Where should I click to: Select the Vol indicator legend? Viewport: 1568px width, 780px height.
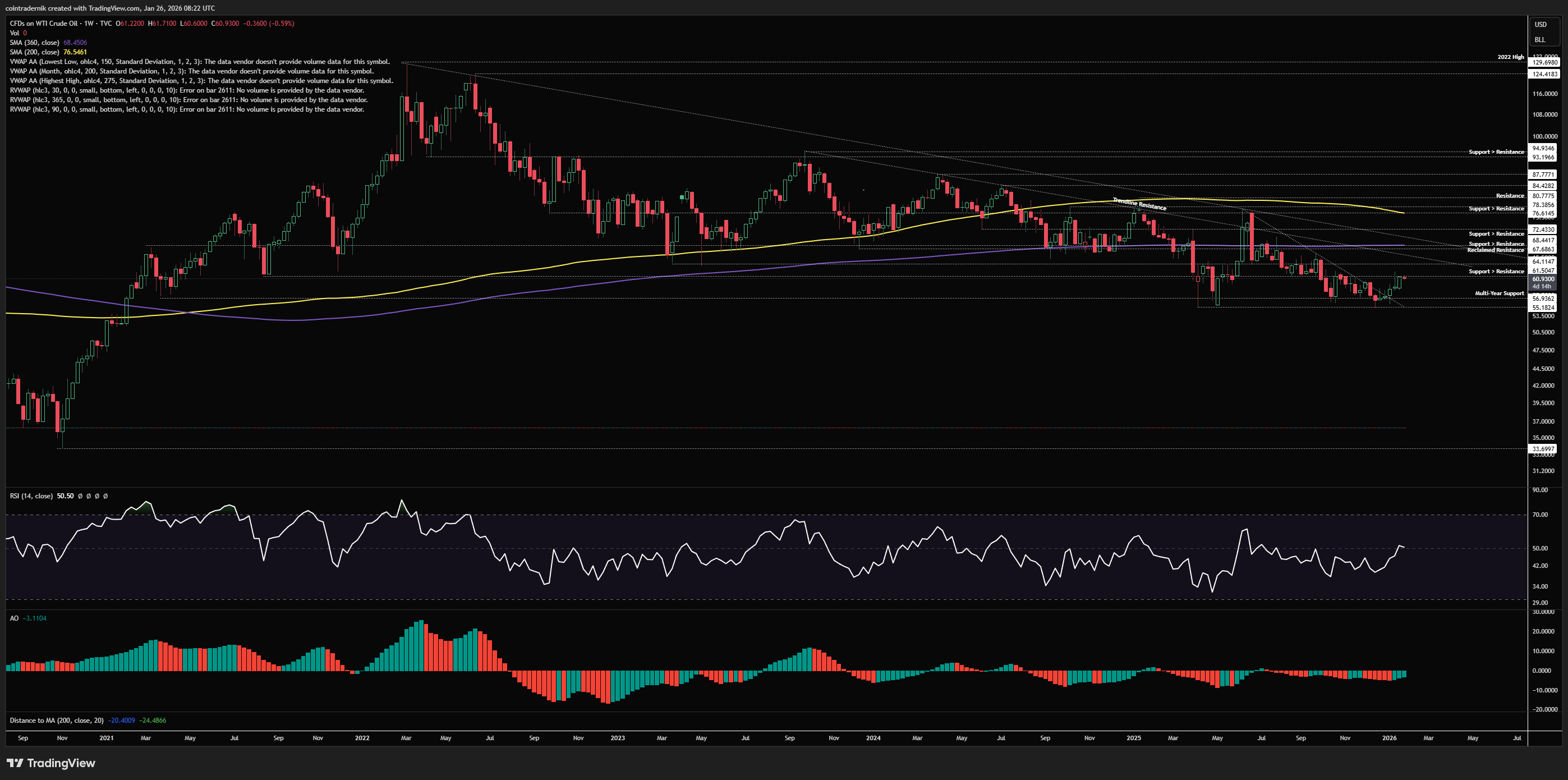14,33
